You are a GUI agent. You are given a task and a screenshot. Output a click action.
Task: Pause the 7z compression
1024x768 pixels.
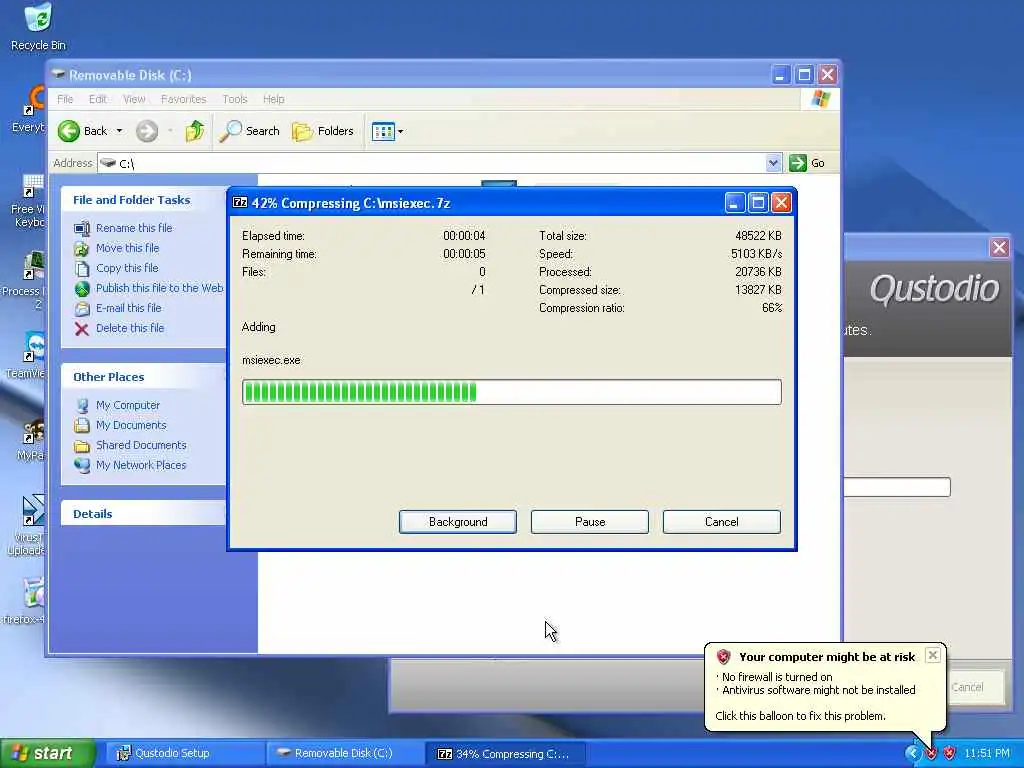[x=590, y=522]
